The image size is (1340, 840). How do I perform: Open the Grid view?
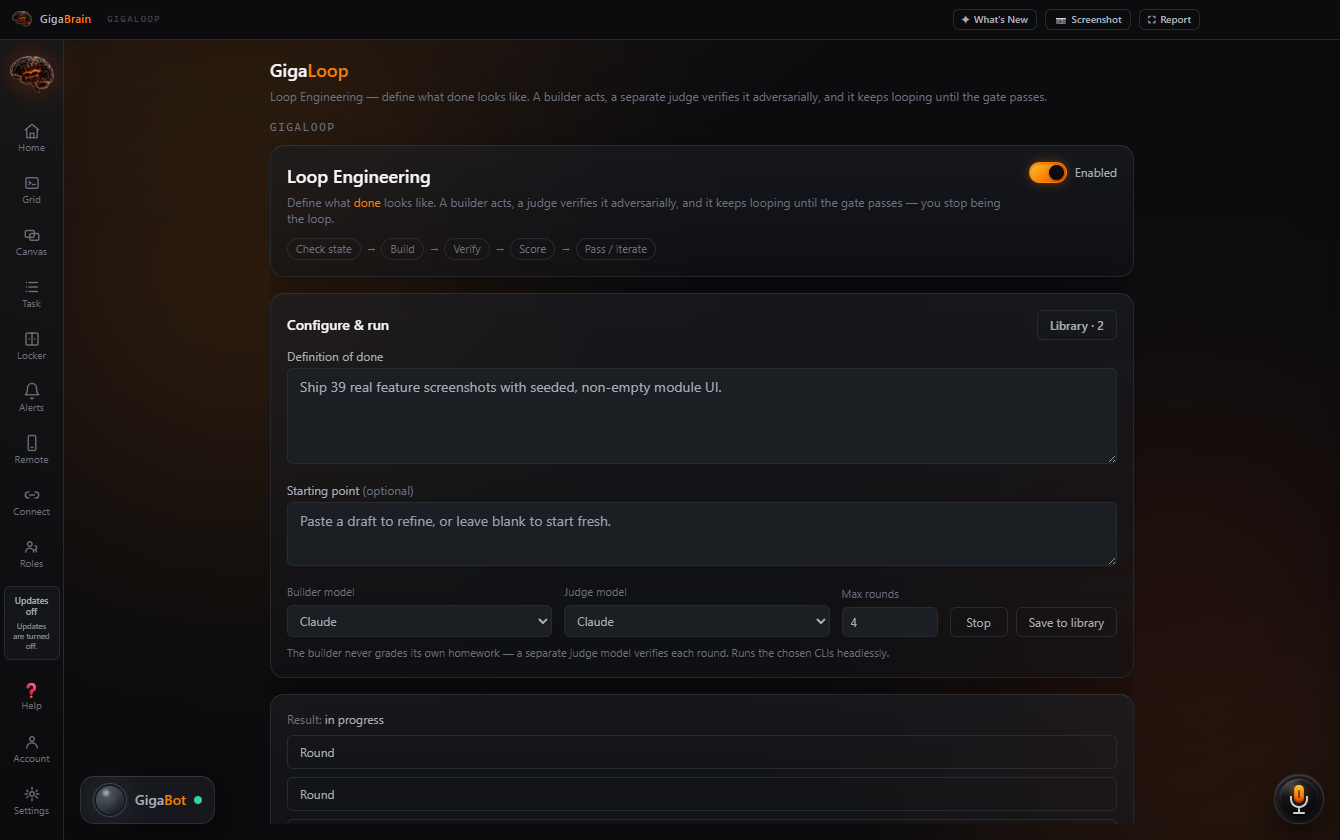(x=31, y=190)
